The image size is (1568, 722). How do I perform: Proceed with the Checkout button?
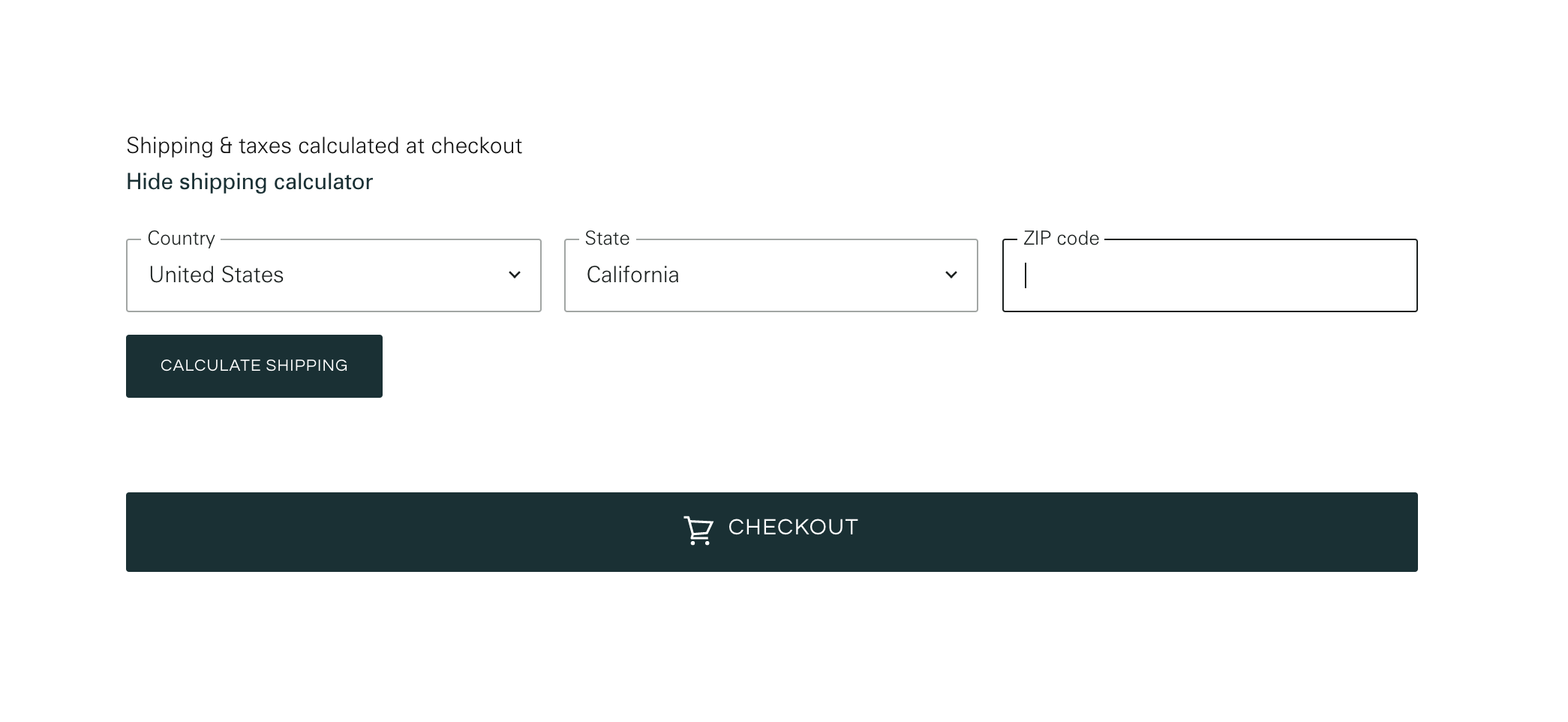click(771, 531)
